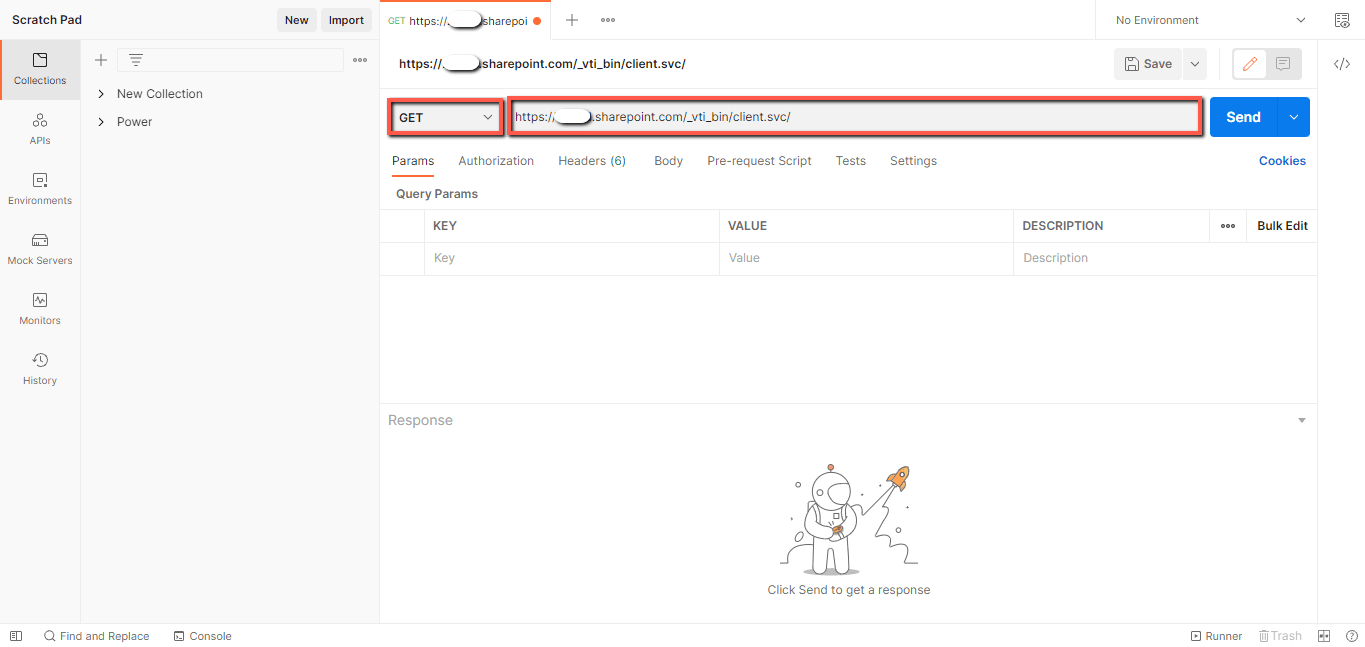This screenshot has height=647, width=1365.
Task: Click the VALUE column header
Action: click(747, 226)
